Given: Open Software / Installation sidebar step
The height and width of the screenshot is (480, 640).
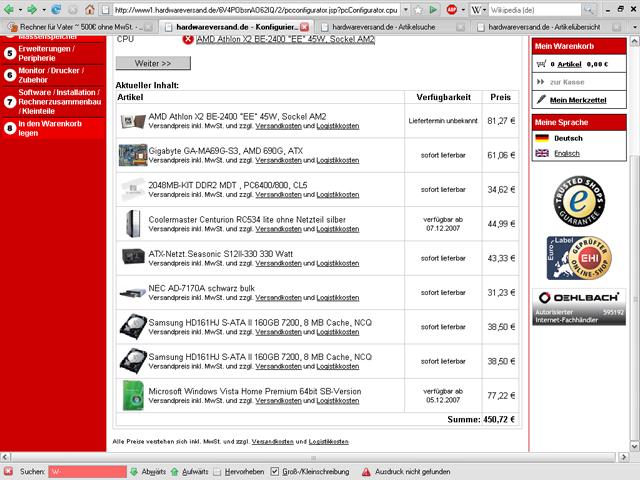Looking at the screenshot, I should click(59, 102).
